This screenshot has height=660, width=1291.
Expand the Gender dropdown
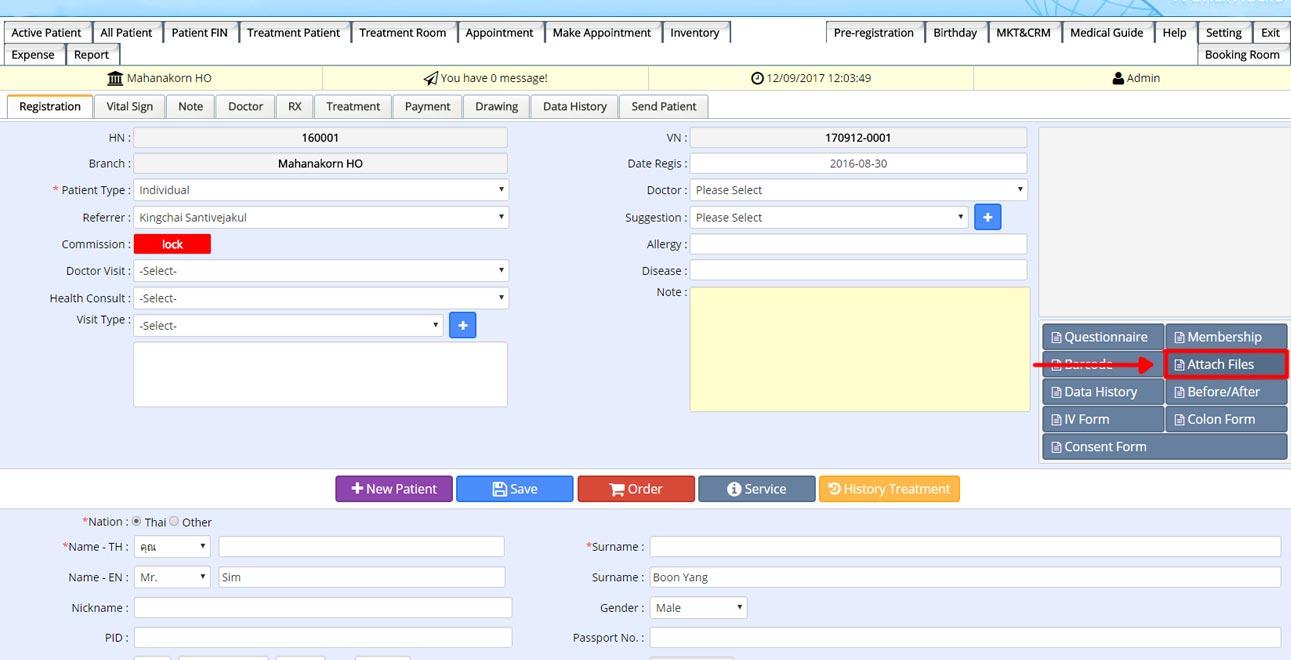click(x=698, y=607)
